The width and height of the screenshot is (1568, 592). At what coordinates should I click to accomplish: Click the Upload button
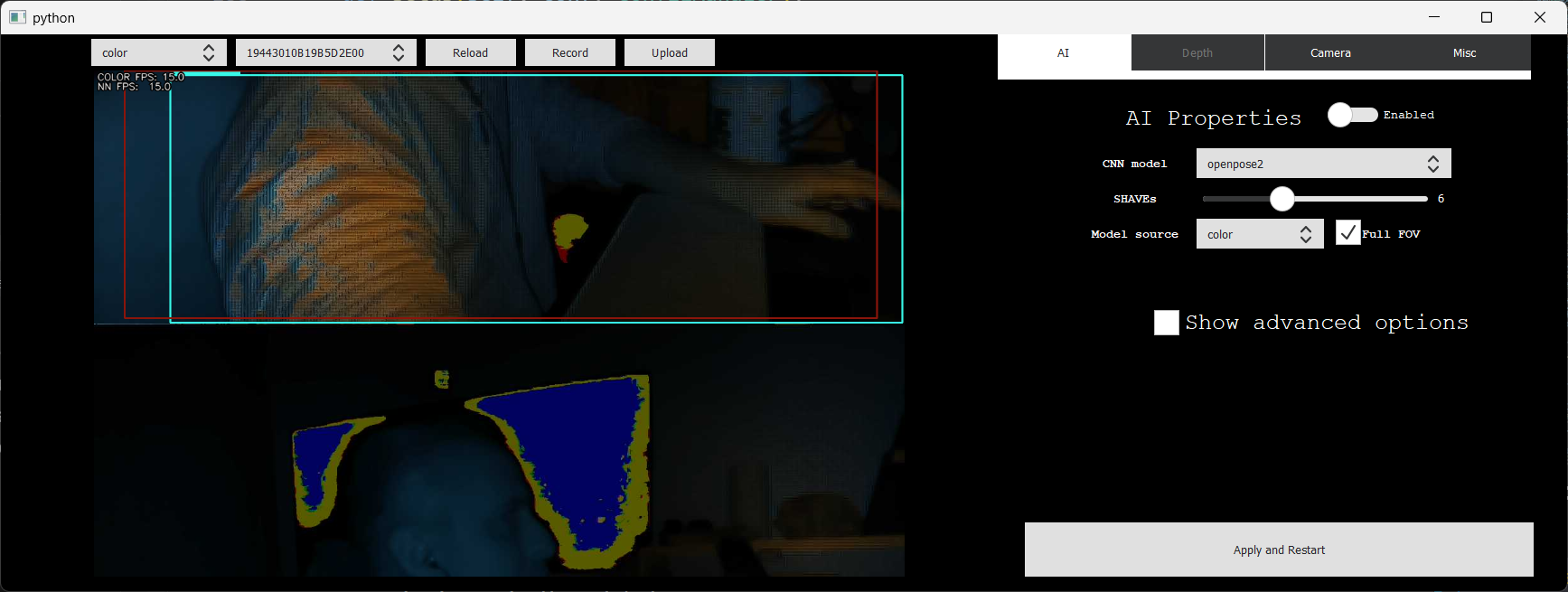(x=669, y=52)
